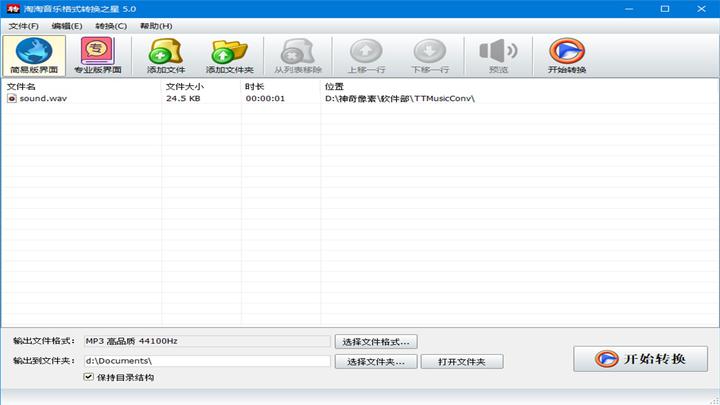720x405 pixels.
Task: Switch to the 简易版界面 simple interface
Action: (34, 56)
